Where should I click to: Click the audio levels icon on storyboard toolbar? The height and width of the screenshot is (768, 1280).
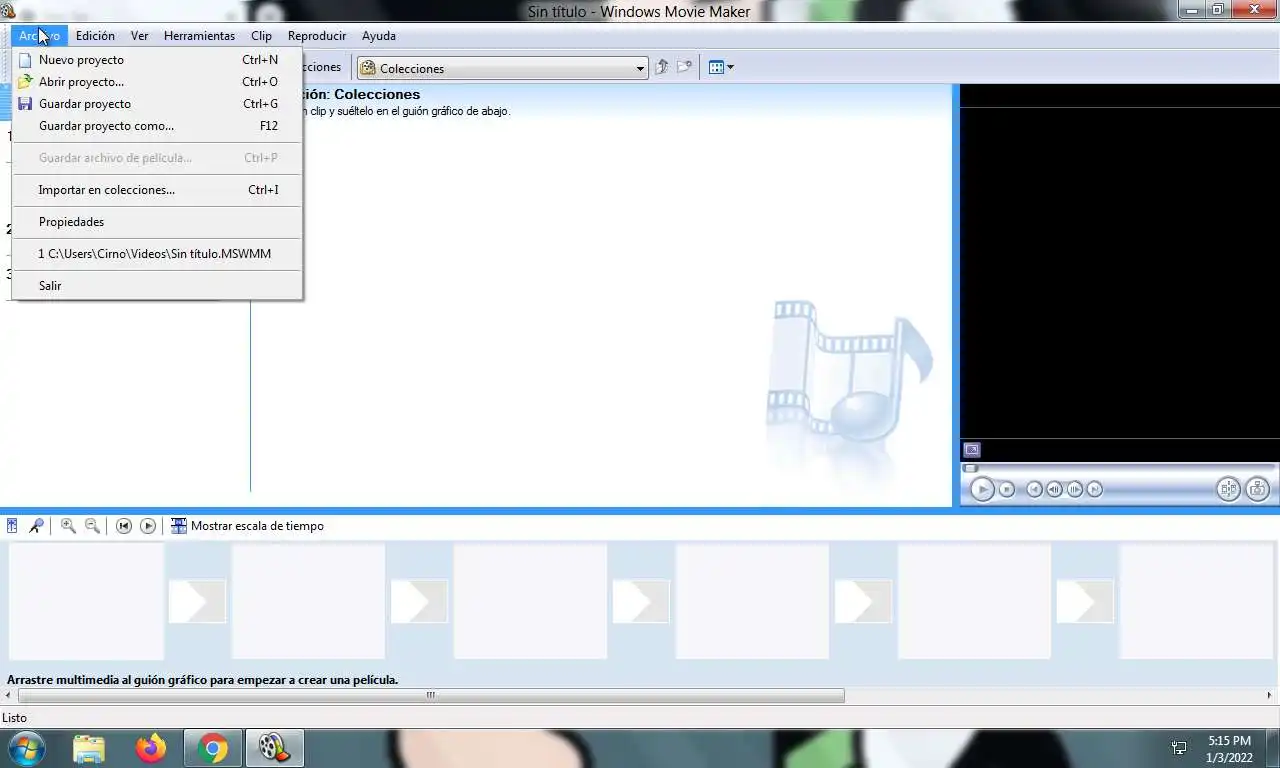pos(12,526)
